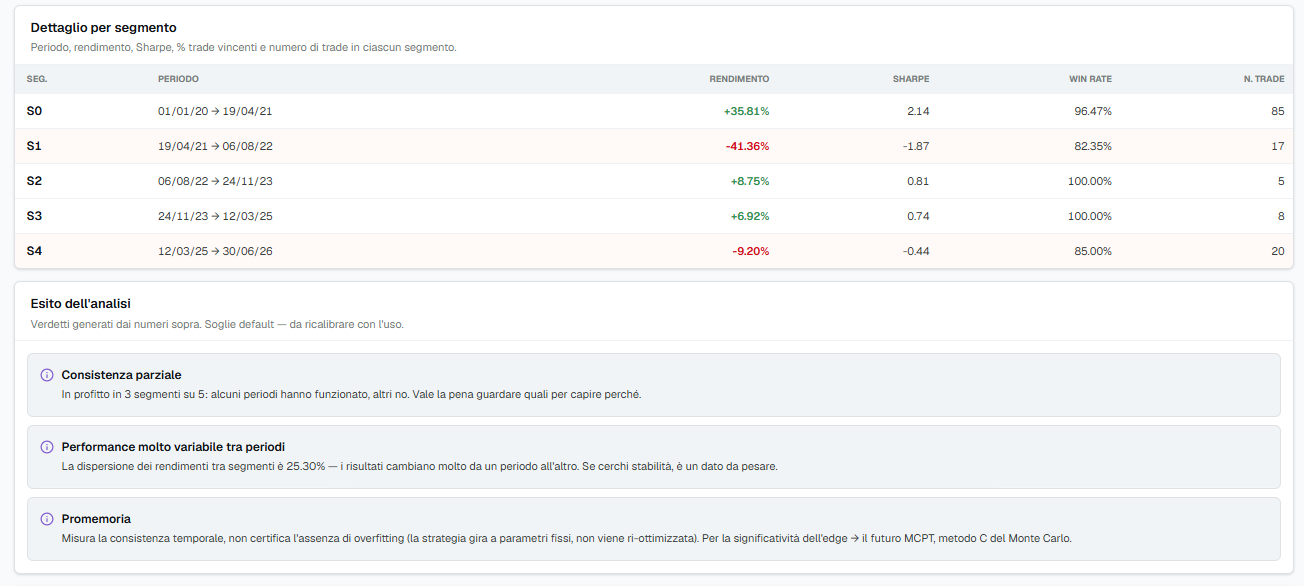Select the S2 segment label
Image resolution: width=1304 pixels, height=586 pixels.
click(x=34, y=181)
